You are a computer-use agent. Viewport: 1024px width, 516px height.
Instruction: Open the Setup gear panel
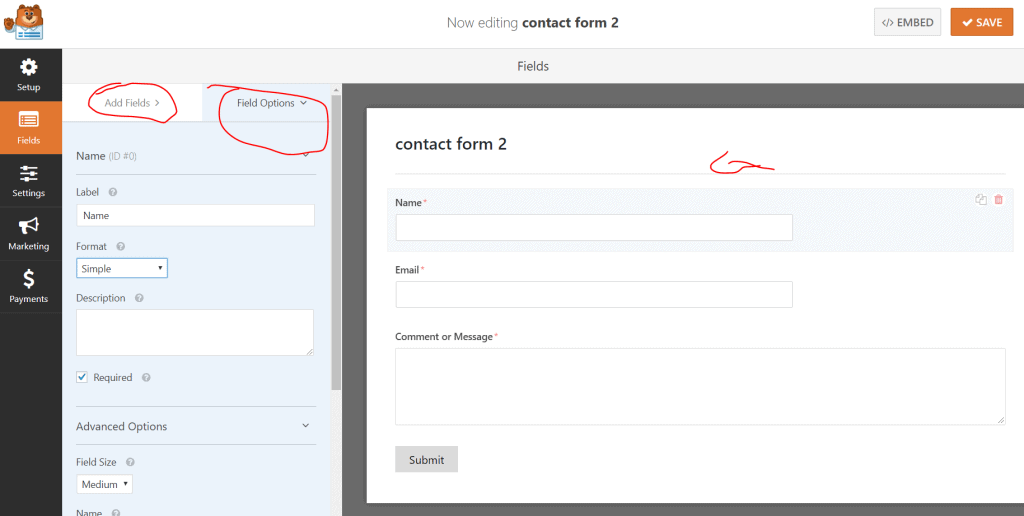coord(29,74)
